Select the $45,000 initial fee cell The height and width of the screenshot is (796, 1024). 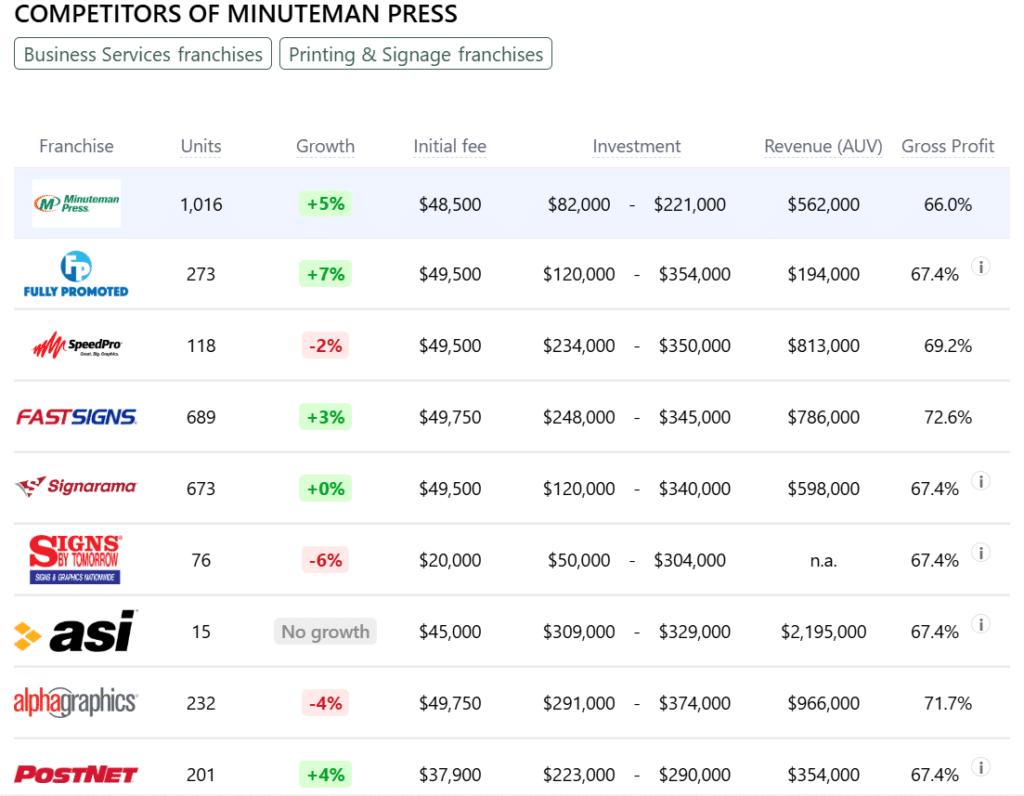click(x=450, y=631)
